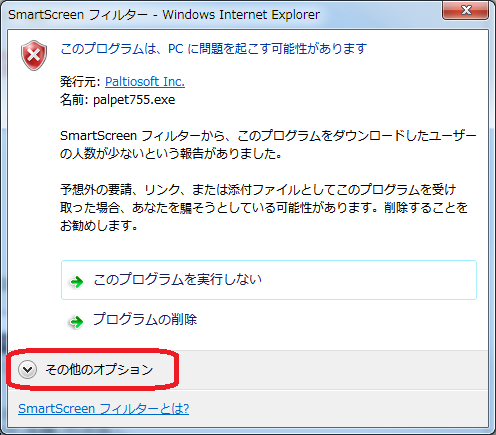This screenshot has width=496, height=435.
Task: Choose プログラムの削除 option
Action: point(145,320)
